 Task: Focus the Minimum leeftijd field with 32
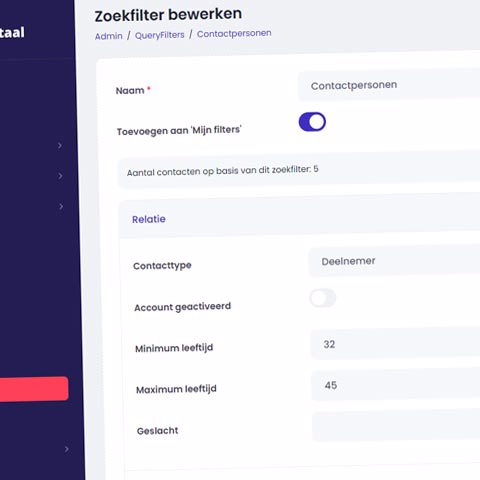(395, 343)
